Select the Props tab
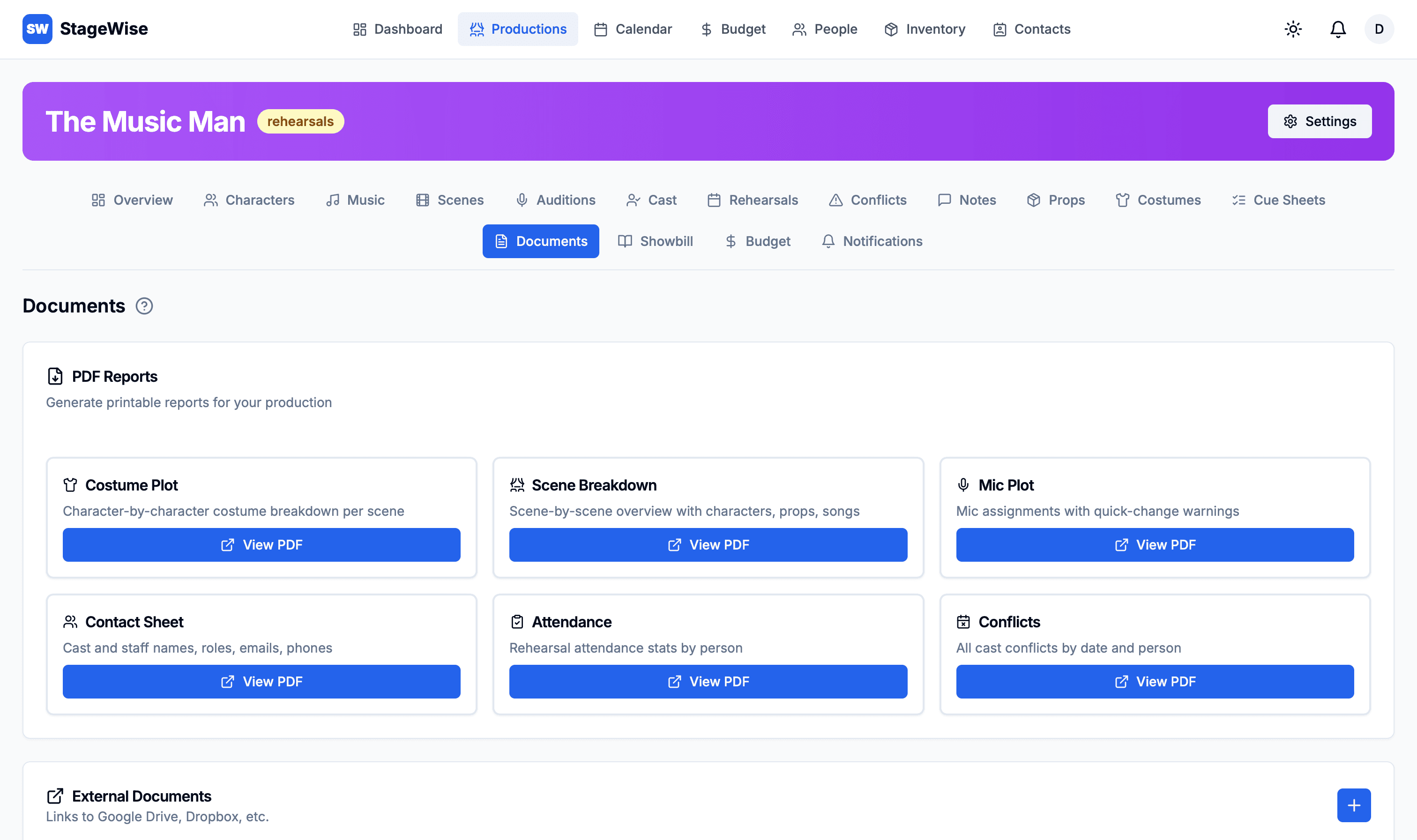Viewport: 1417px width, 840px height. [1055, 200]
